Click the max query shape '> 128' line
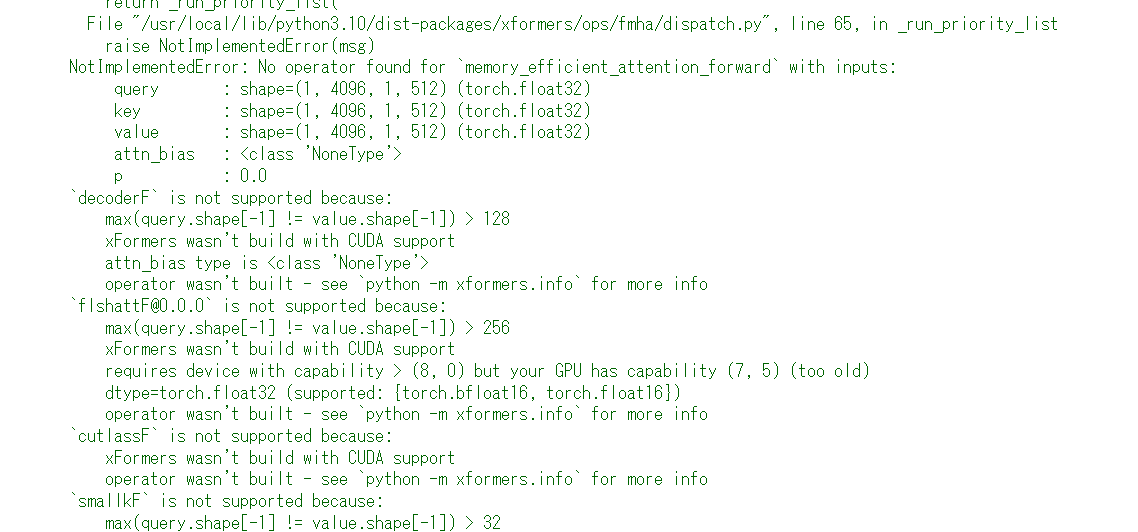1138x532 pixels. [308, 219]
